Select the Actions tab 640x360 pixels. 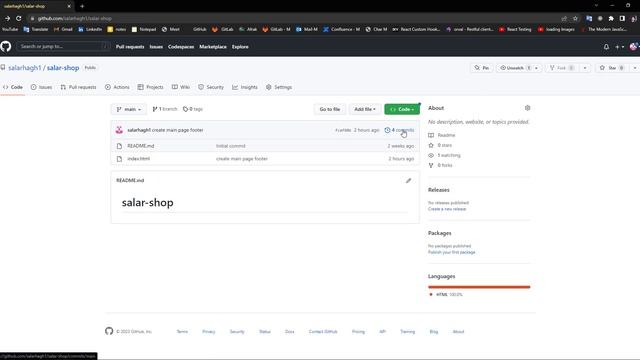click(117, 87)
